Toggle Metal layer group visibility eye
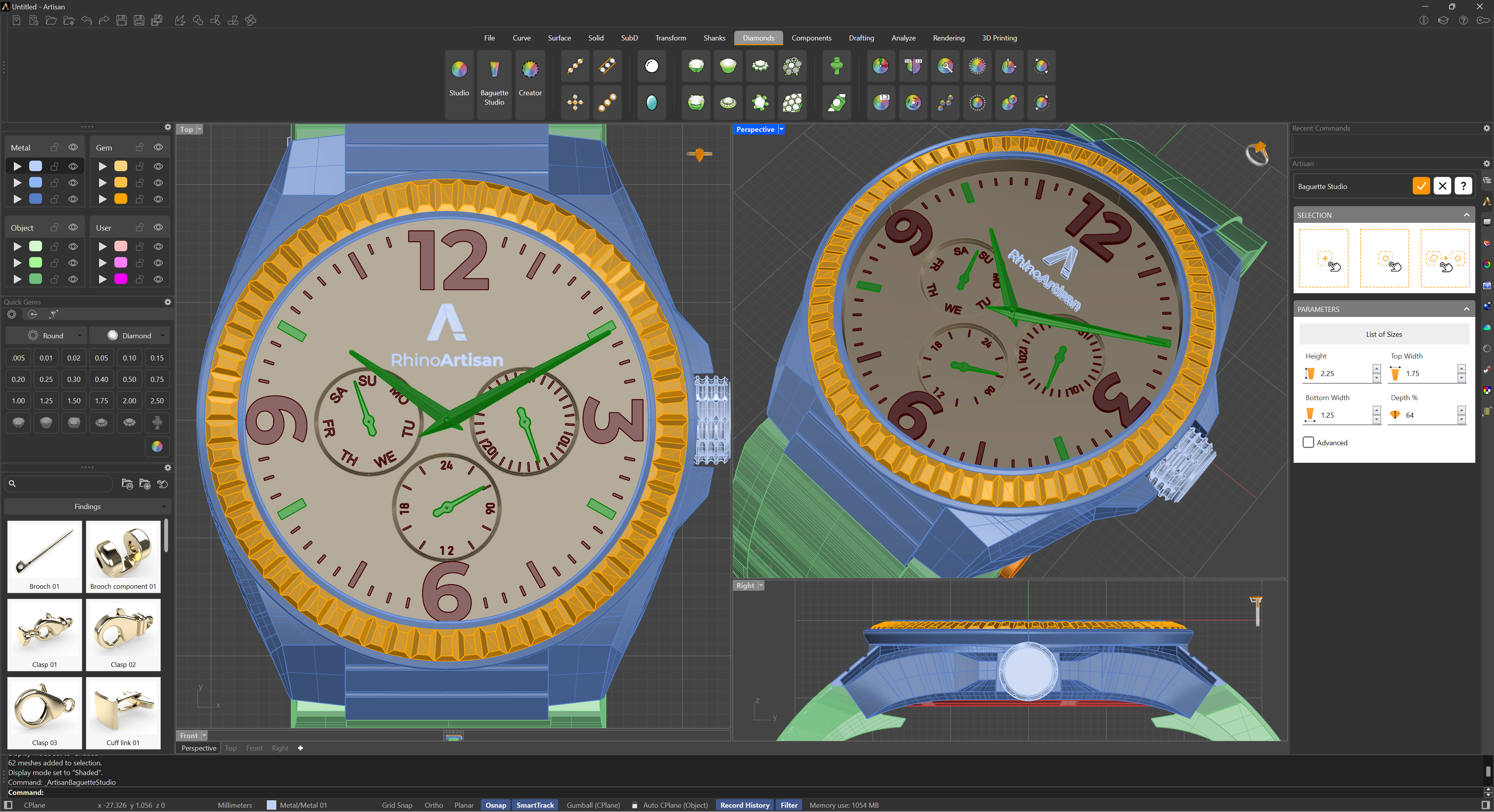The image size is (1494, 812). pyautogui.click(x=73, y=147)
